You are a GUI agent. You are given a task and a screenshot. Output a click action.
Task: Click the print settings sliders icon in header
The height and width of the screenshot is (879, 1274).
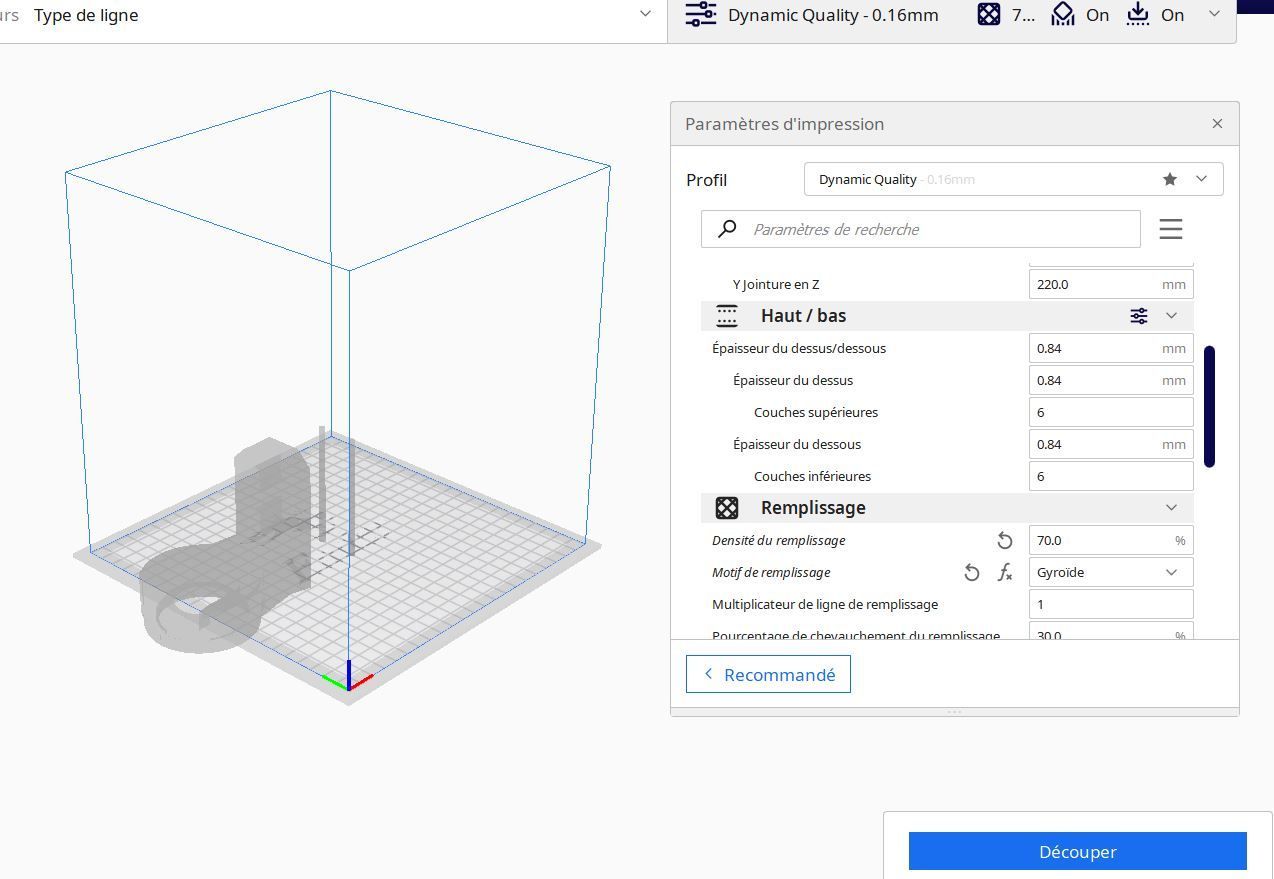(701, 15)
